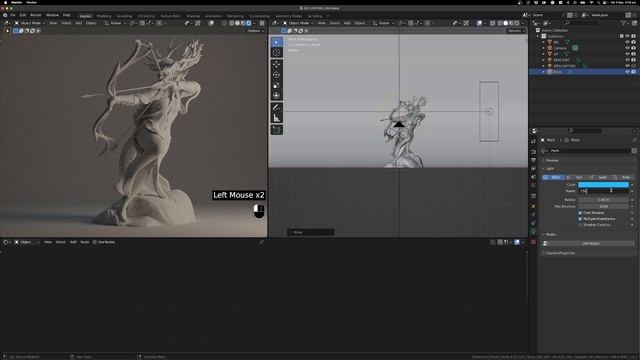Toggle render camera icon for Camera object
This screenshot has width=640, height=360.
633,48
